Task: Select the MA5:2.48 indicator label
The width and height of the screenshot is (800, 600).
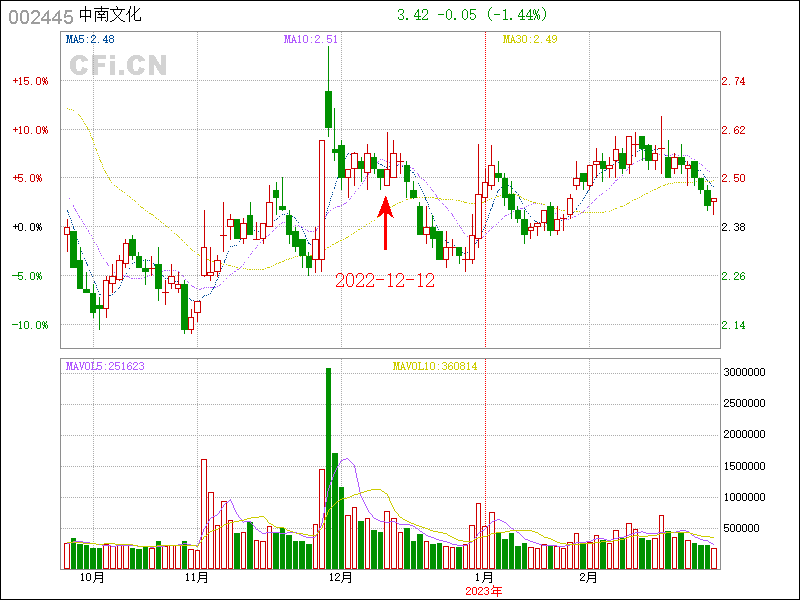Action: pyautogui.click(x=90, y=40)
